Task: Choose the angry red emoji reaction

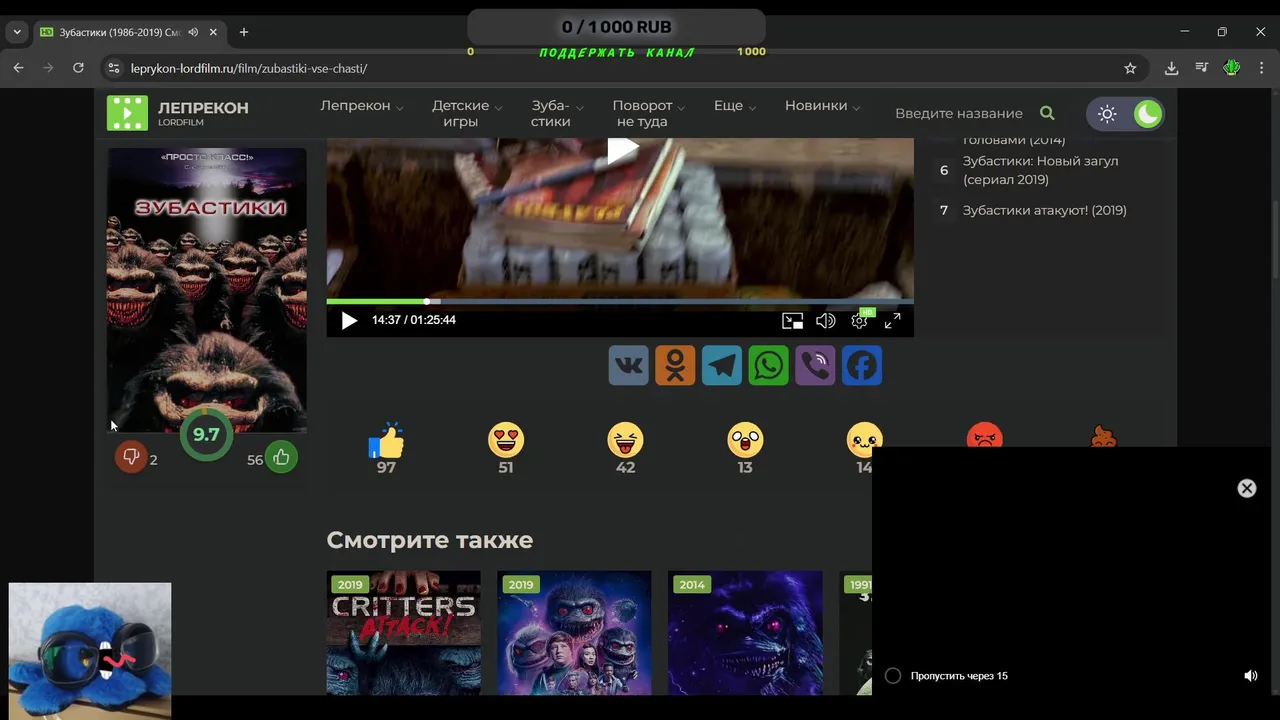Action: click(x=984, y=436)
